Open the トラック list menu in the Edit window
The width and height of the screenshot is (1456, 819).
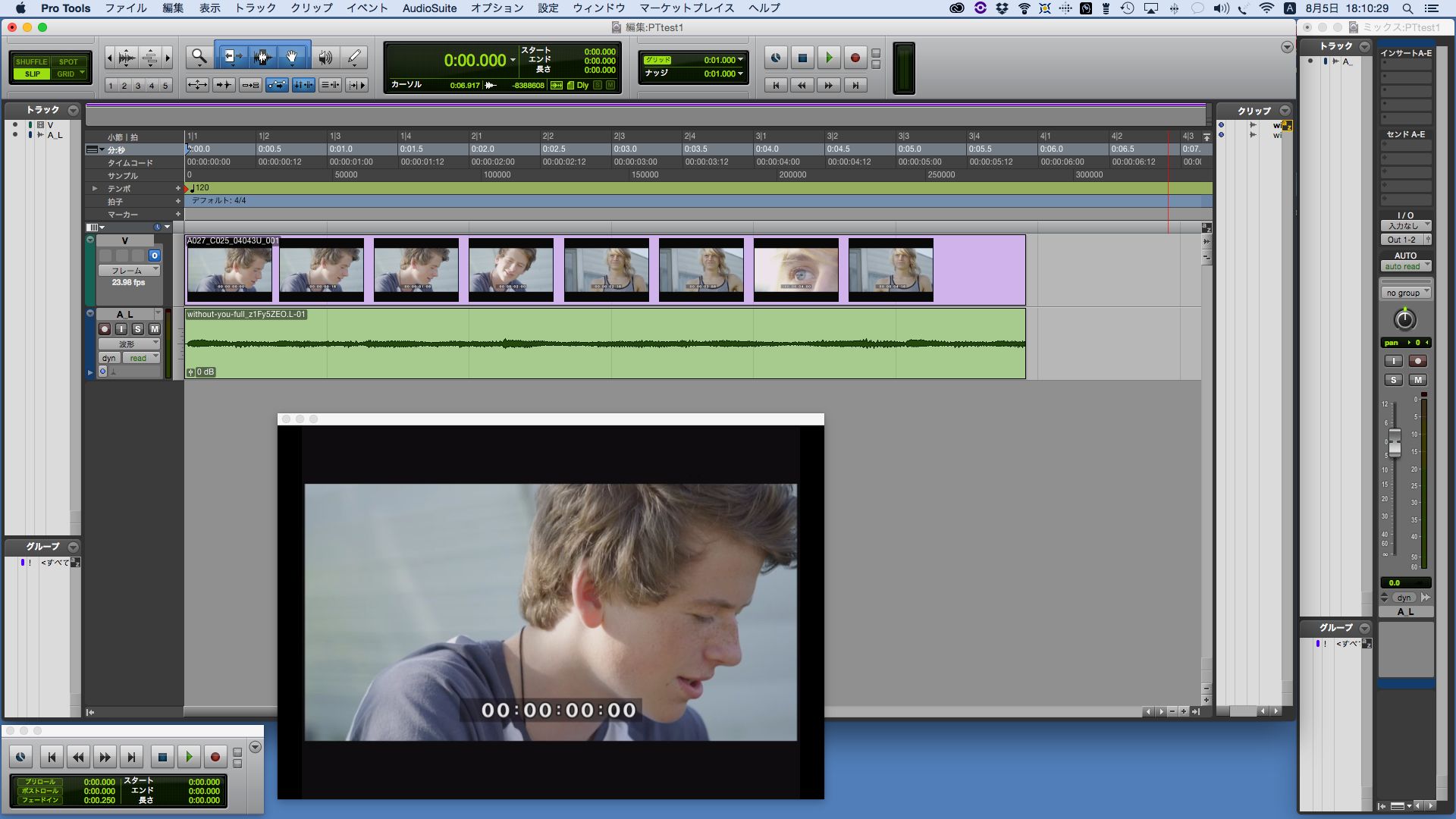pyautogui.click(x=73, y=110)
